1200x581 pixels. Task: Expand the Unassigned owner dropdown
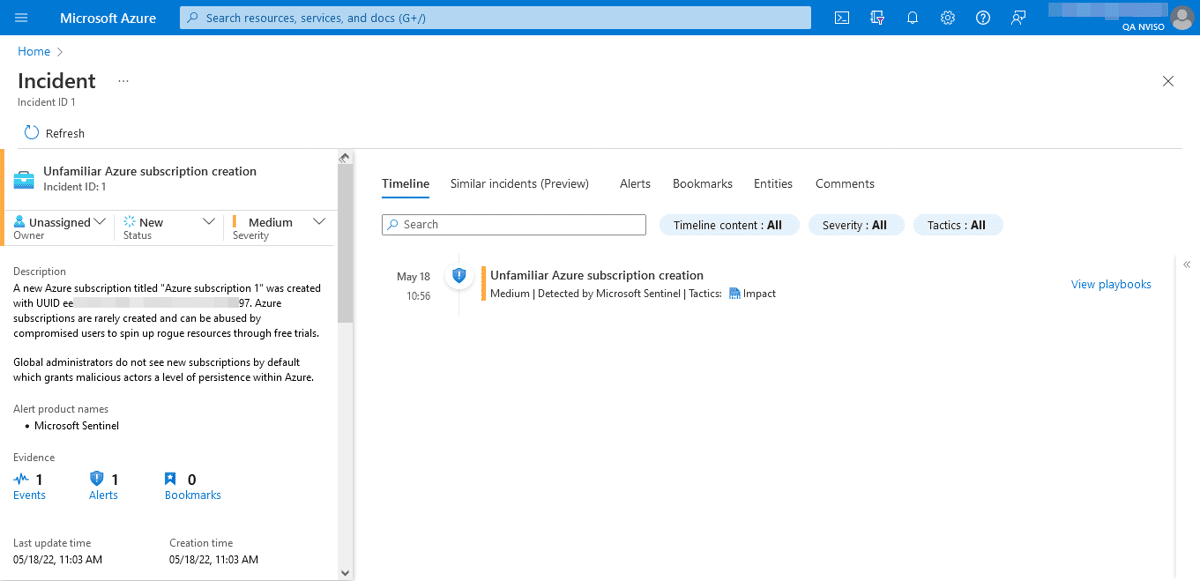coord(60,222)
